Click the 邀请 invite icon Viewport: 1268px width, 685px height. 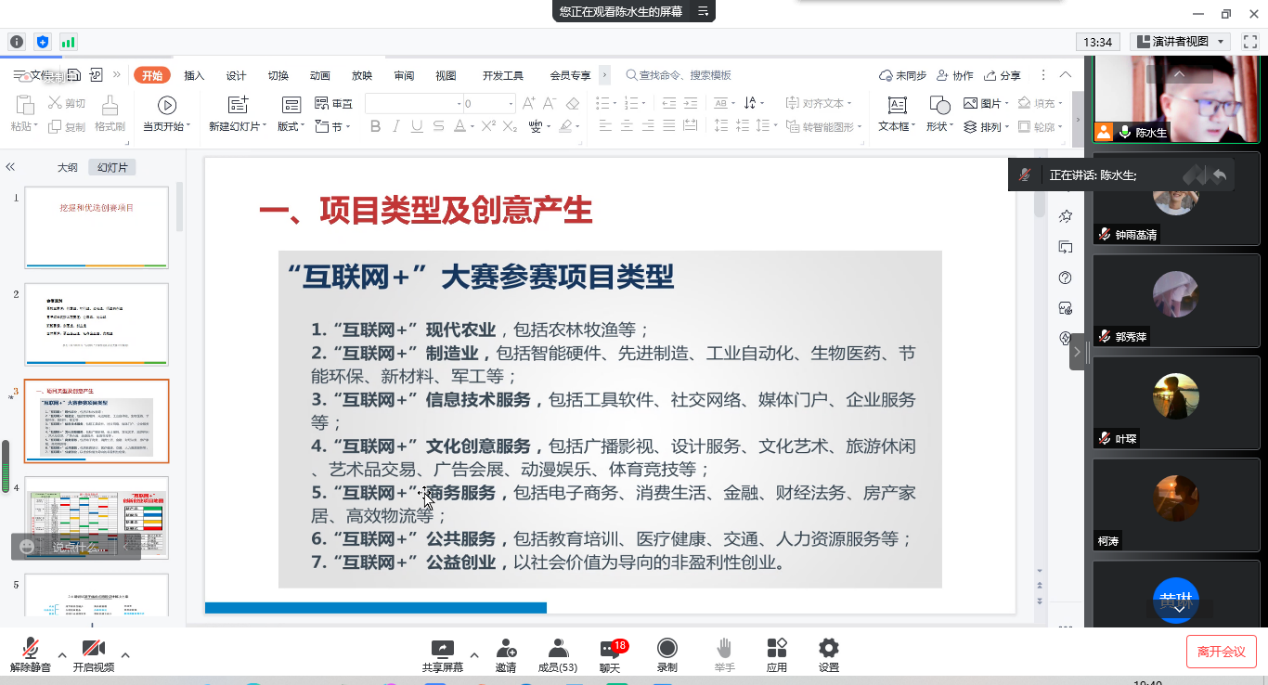coord(506,654)
